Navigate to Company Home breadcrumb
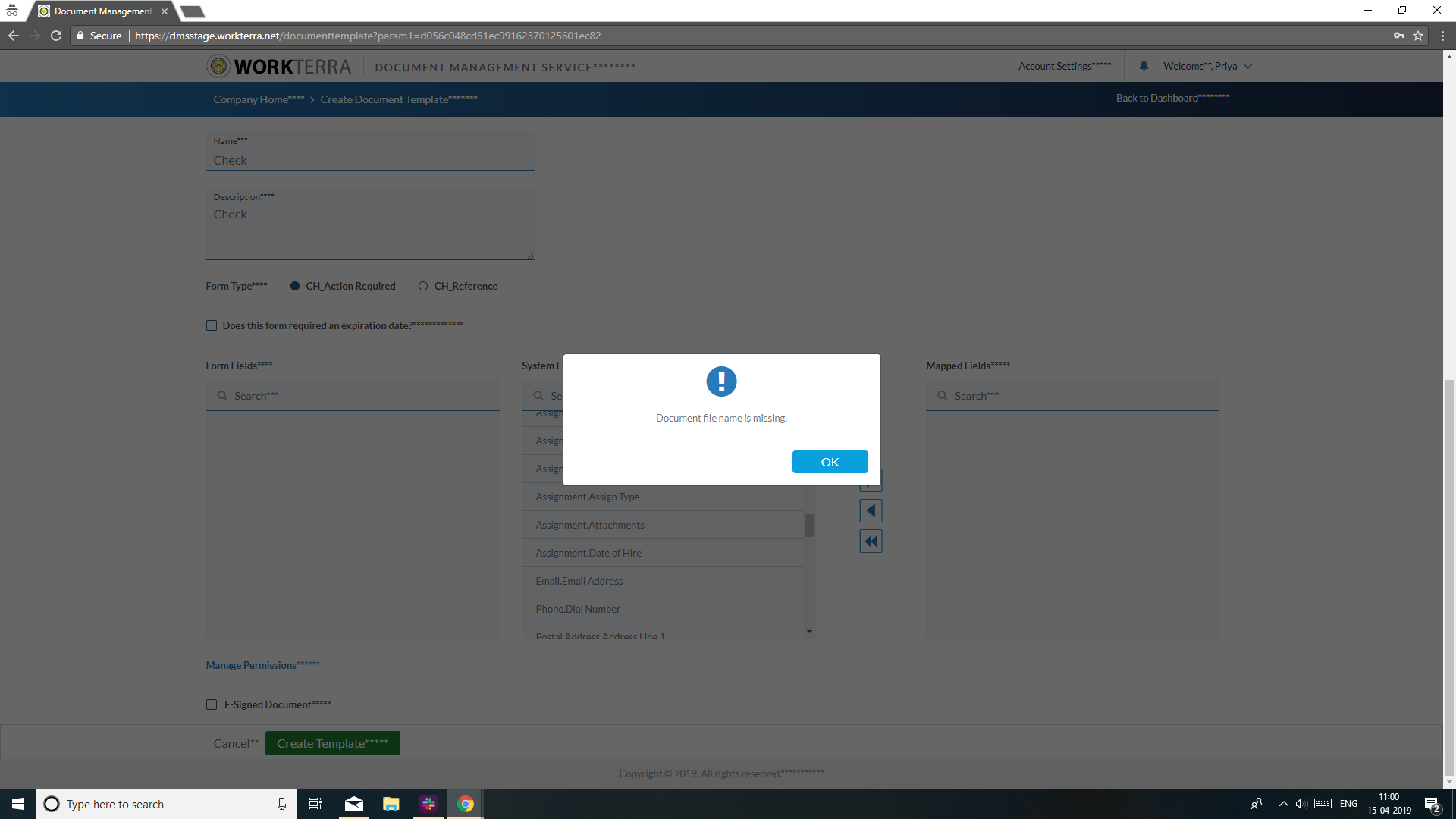The height and width of the screenshot is (819, 1456). pyautogui.click(x=258, y=99)
